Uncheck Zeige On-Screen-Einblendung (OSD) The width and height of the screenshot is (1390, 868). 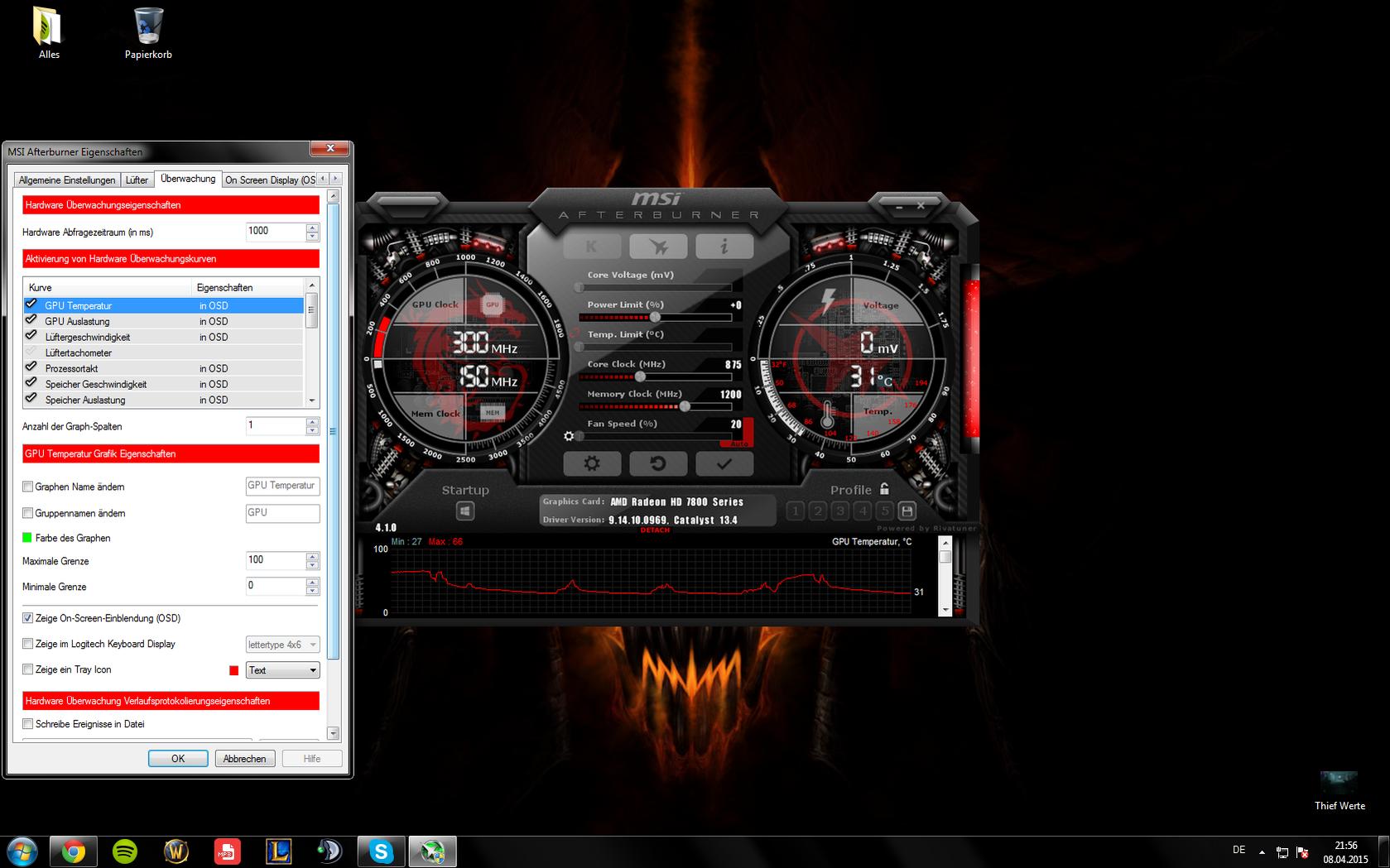27,618
